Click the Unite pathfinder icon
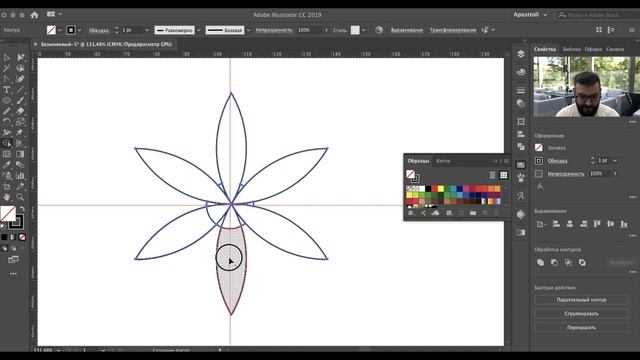This screenshot has height=360, width=640. (540, 262)
